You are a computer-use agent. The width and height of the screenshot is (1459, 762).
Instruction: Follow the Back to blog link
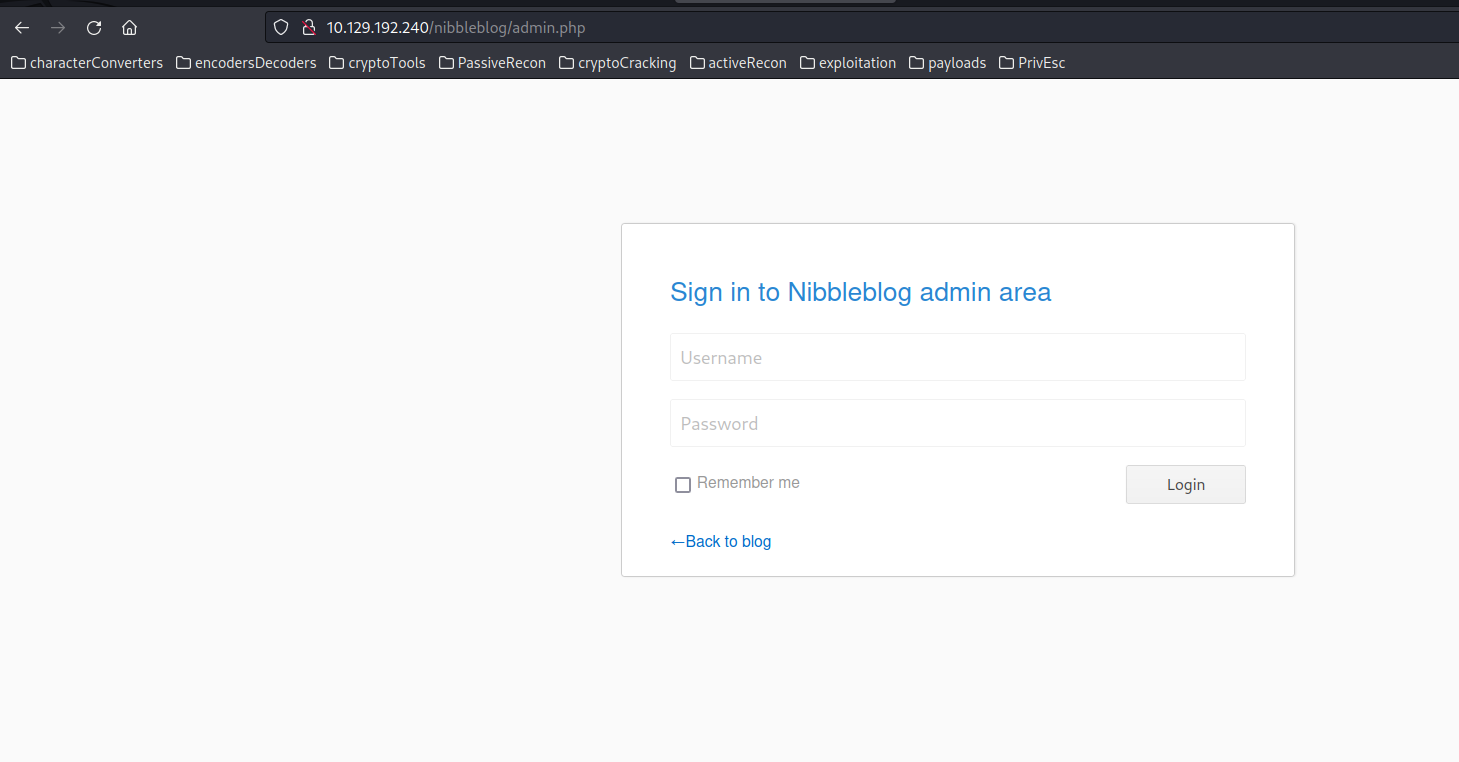(x=721, y=541)
